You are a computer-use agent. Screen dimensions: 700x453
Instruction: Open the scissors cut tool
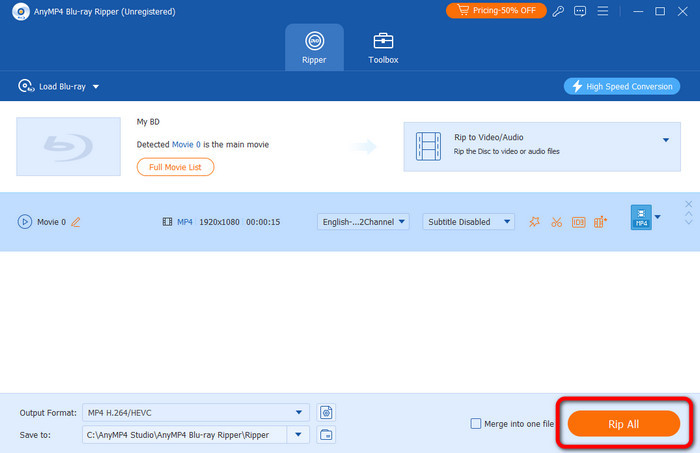(556, 222)
